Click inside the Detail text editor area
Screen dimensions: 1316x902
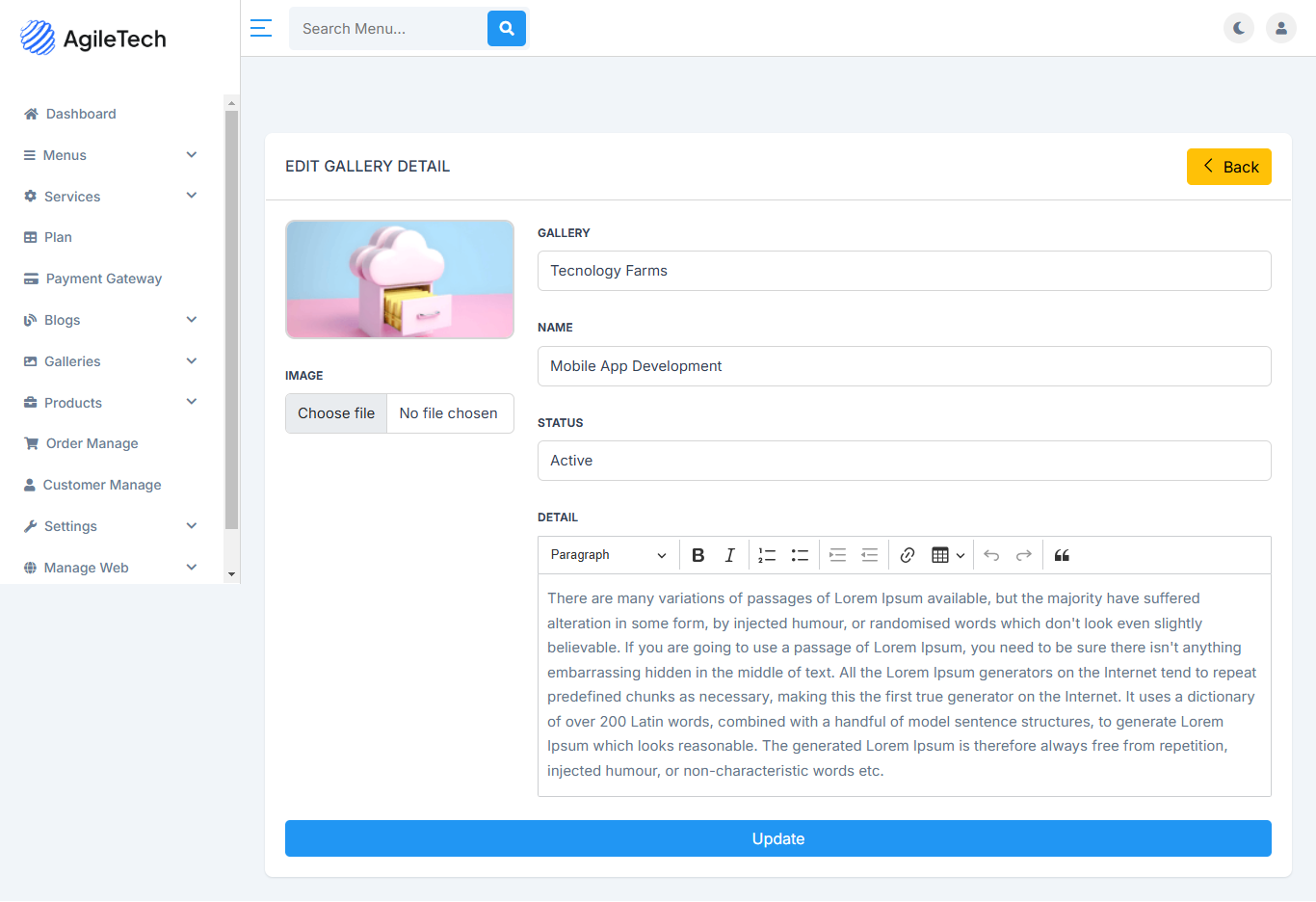point(905,685)
